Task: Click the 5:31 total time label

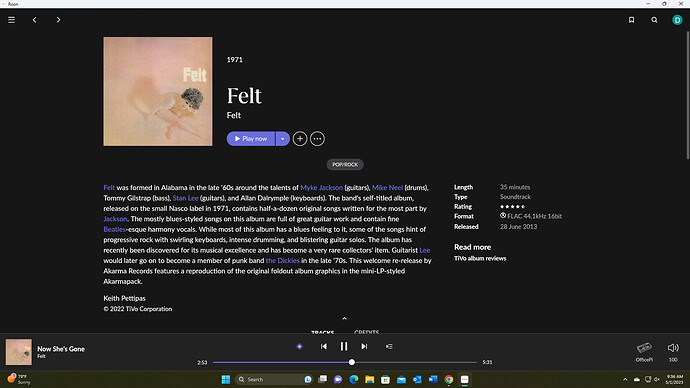Action: [487, 362]
